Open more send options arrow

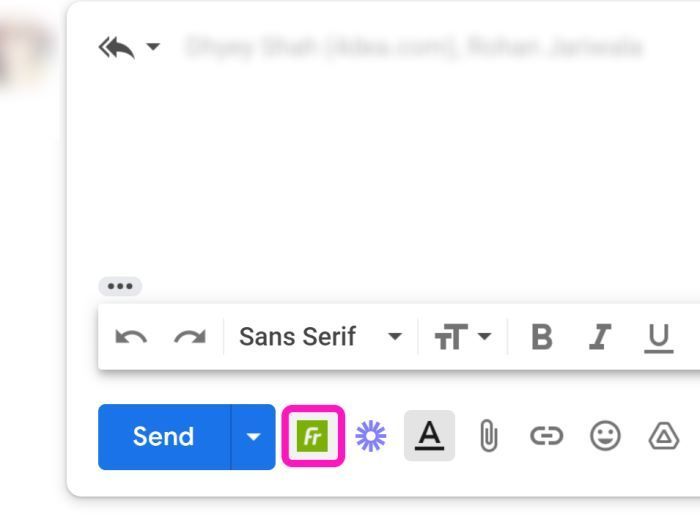coord(253,436)
